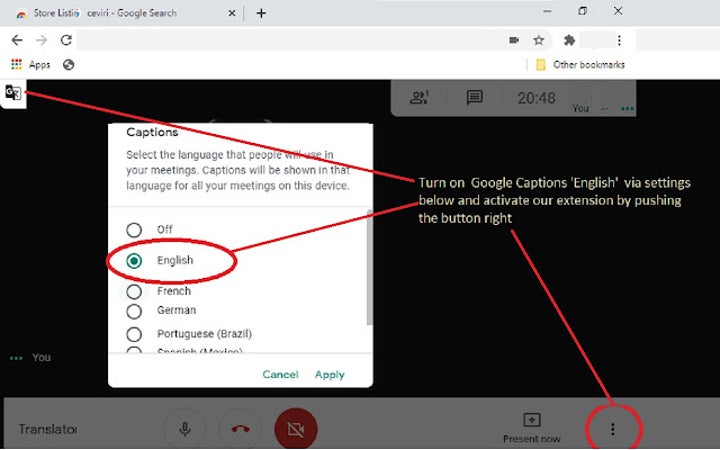Open the Chrome three-dot browser menu
The image size is (720, 450).
619,40
